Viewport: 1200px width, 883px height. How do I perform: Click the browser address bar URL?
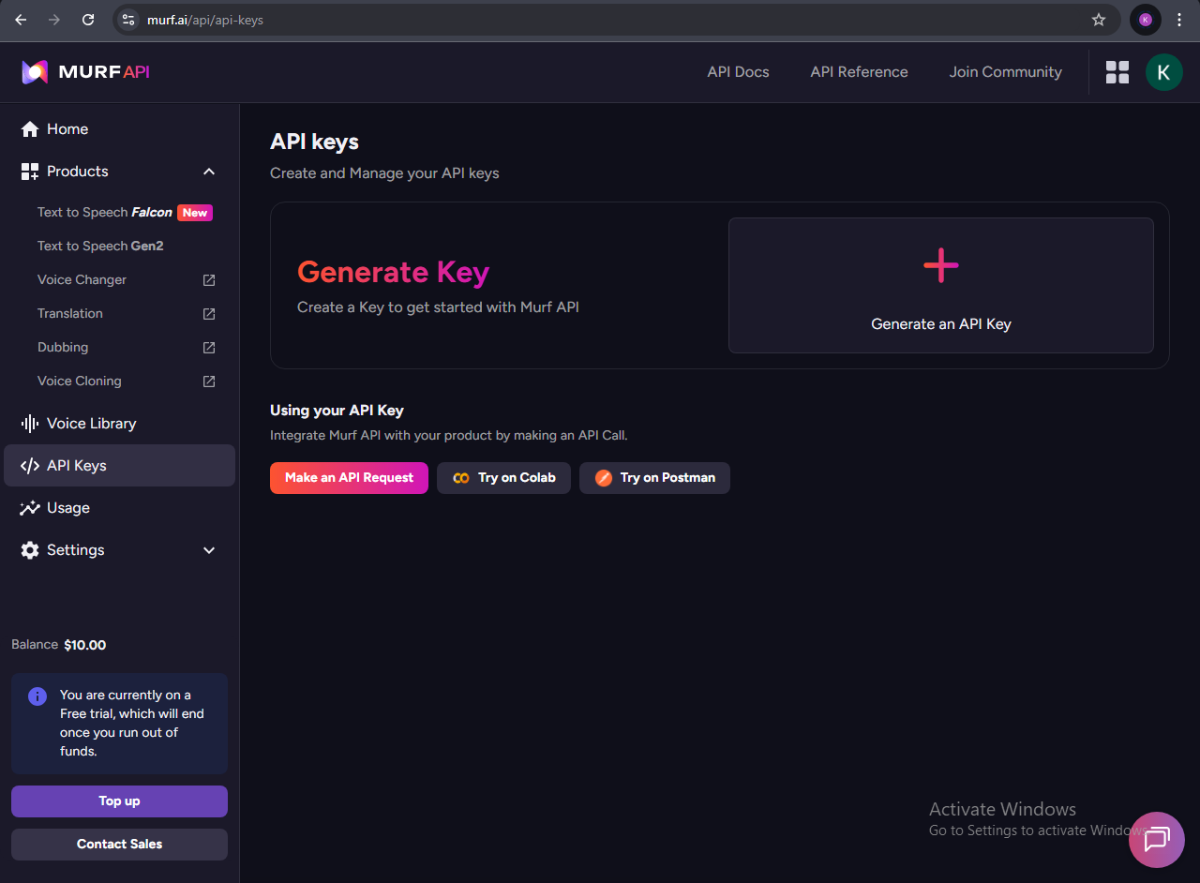(x=205, y=20)
